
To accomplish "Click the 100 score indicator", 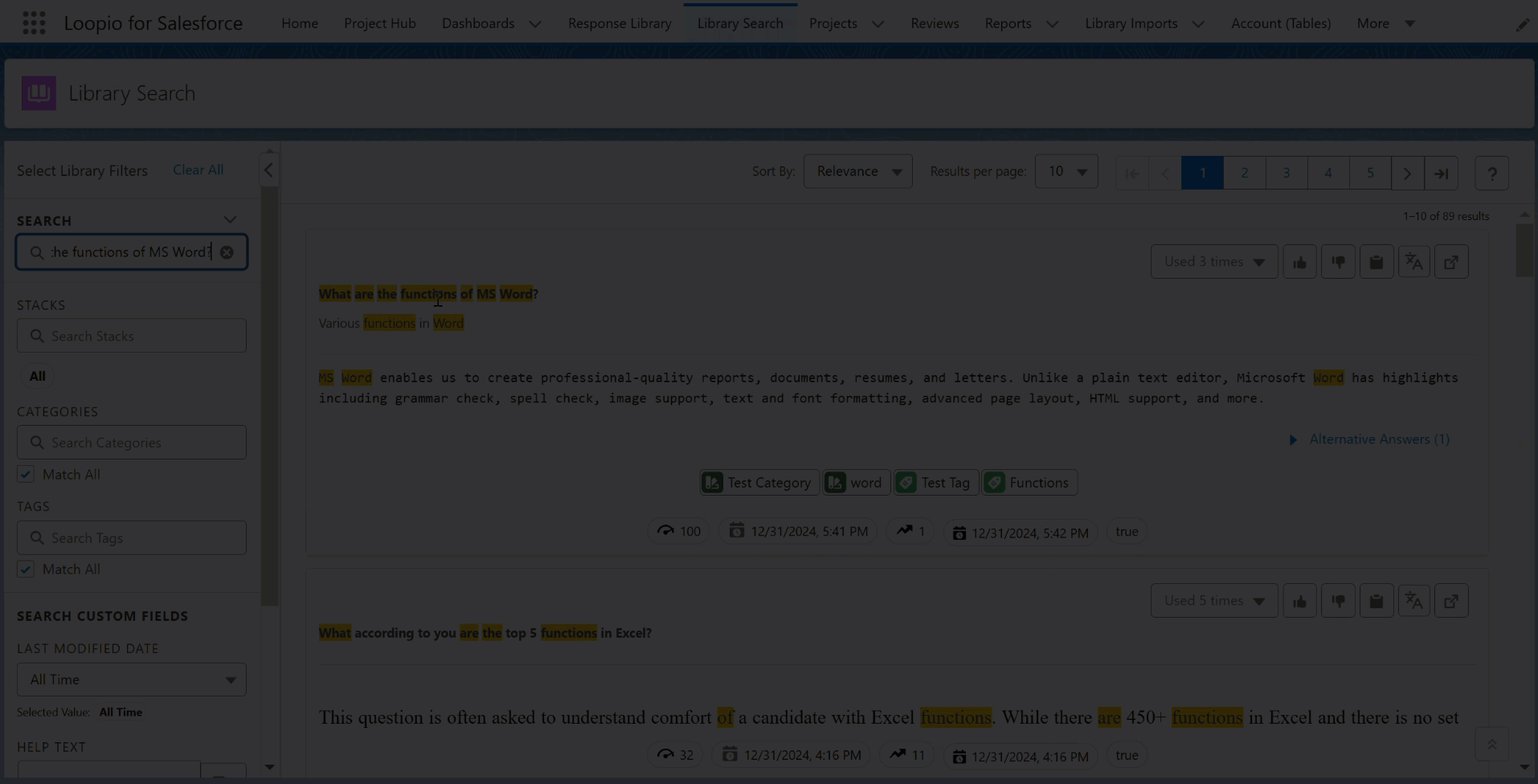I will (x=679, y=532).
